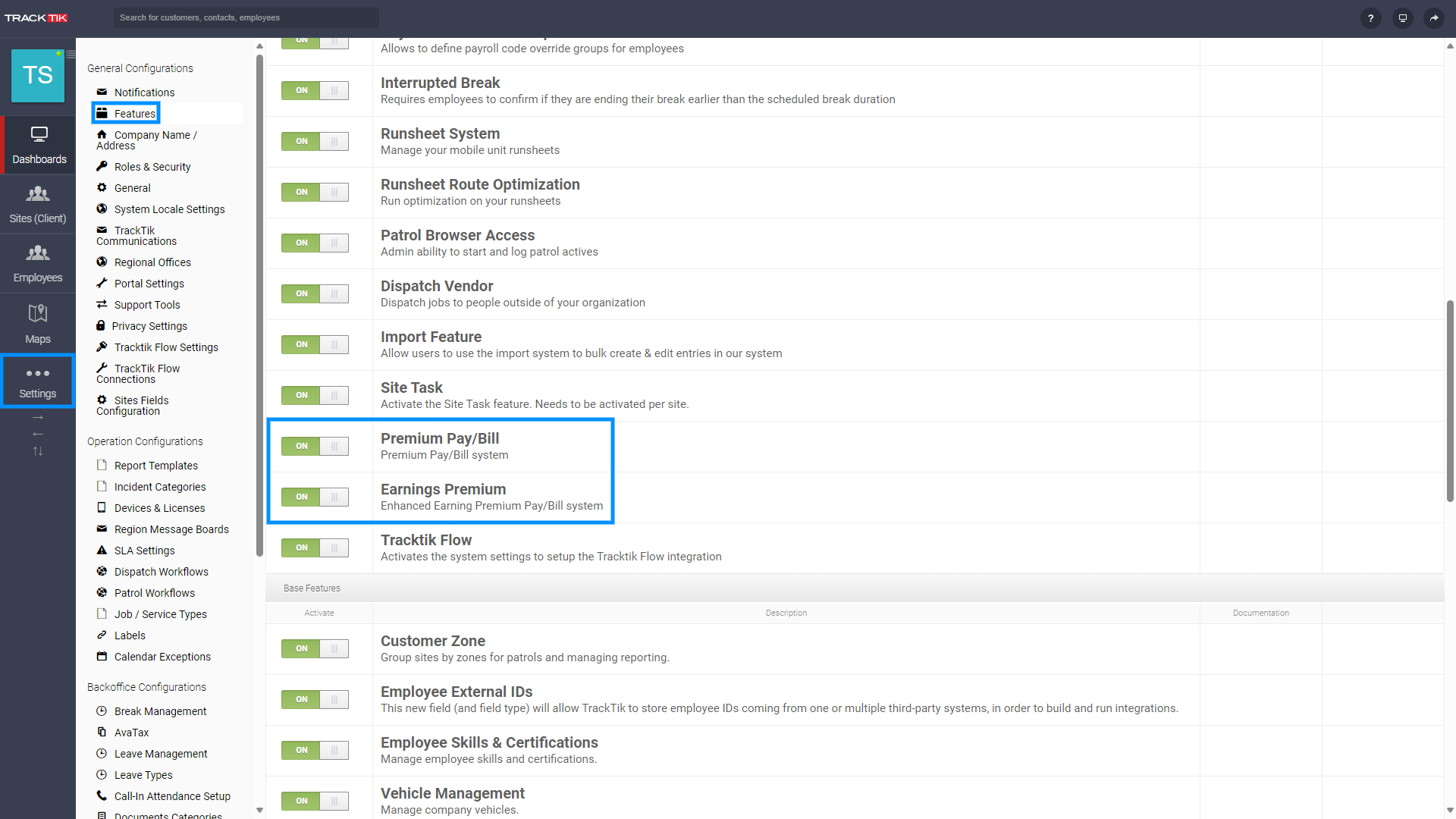This screenshot has height=819, width=1456.
Task: Click the Labels link icon
Action: click(x=102, y=635)
